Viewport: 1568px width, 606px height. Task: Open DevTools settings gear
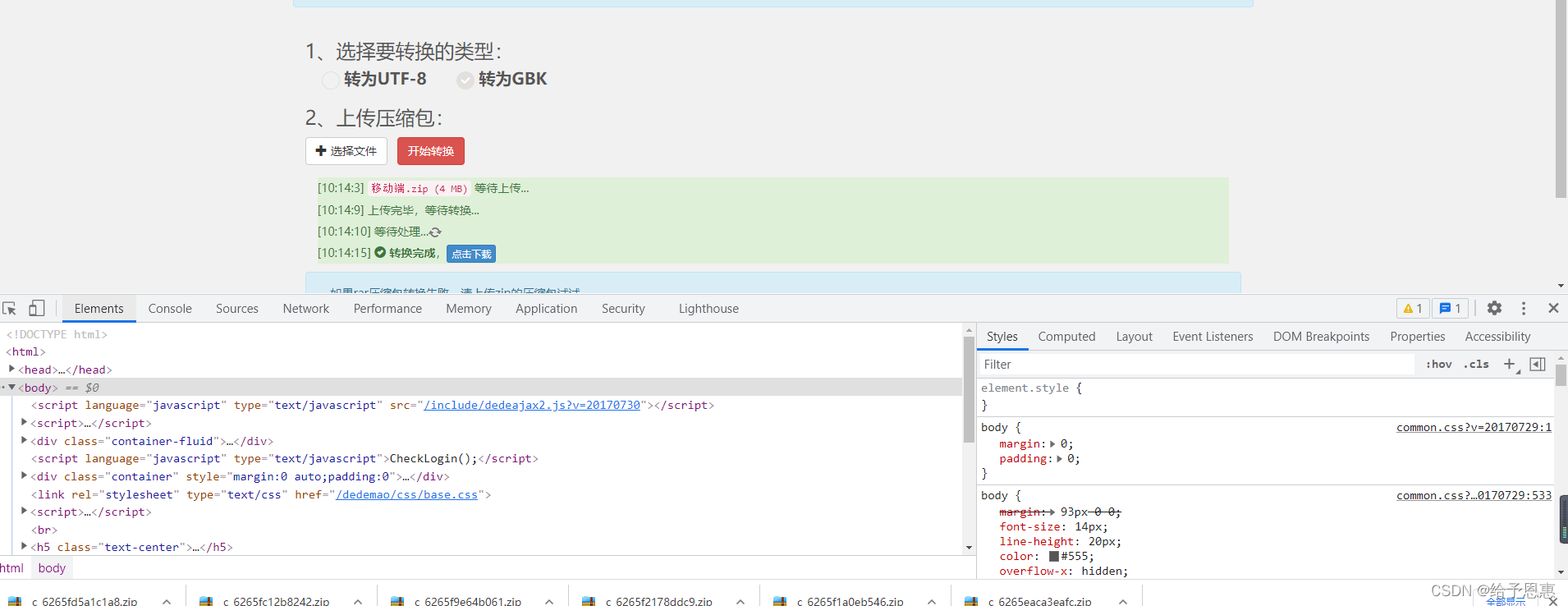(x=1494, y=308)
